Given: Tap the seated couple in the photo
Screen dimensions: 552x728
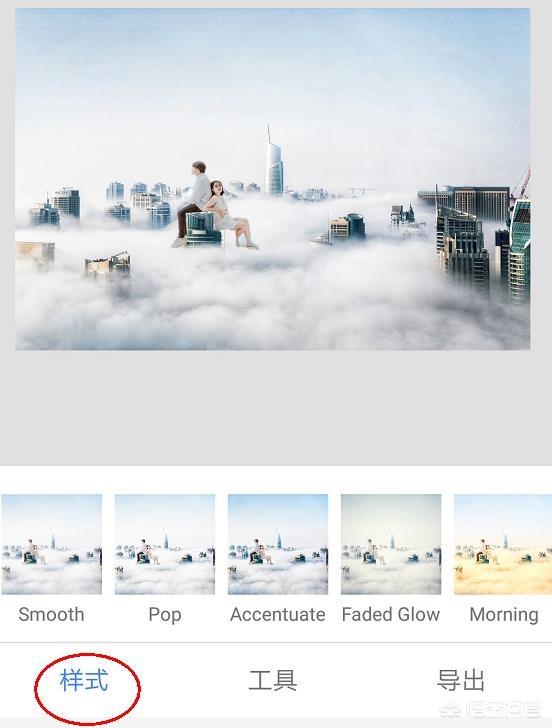Looking at the screenshot, I should tap(214, 204).
